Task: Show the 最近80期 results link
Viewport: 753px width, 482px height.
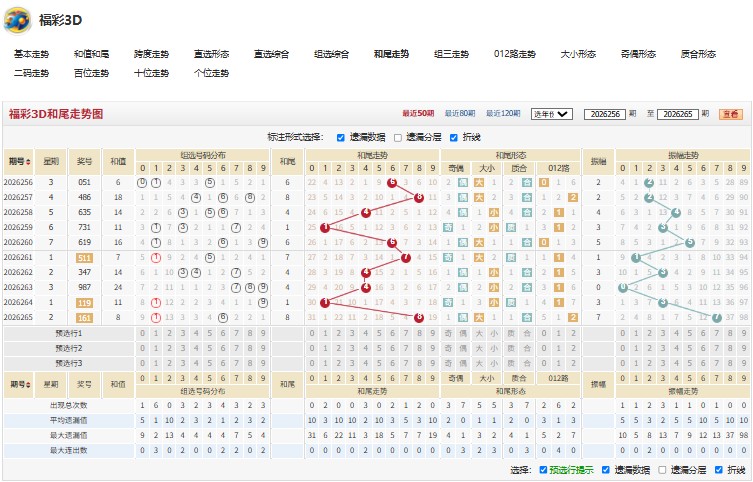Action: [460, 113]
